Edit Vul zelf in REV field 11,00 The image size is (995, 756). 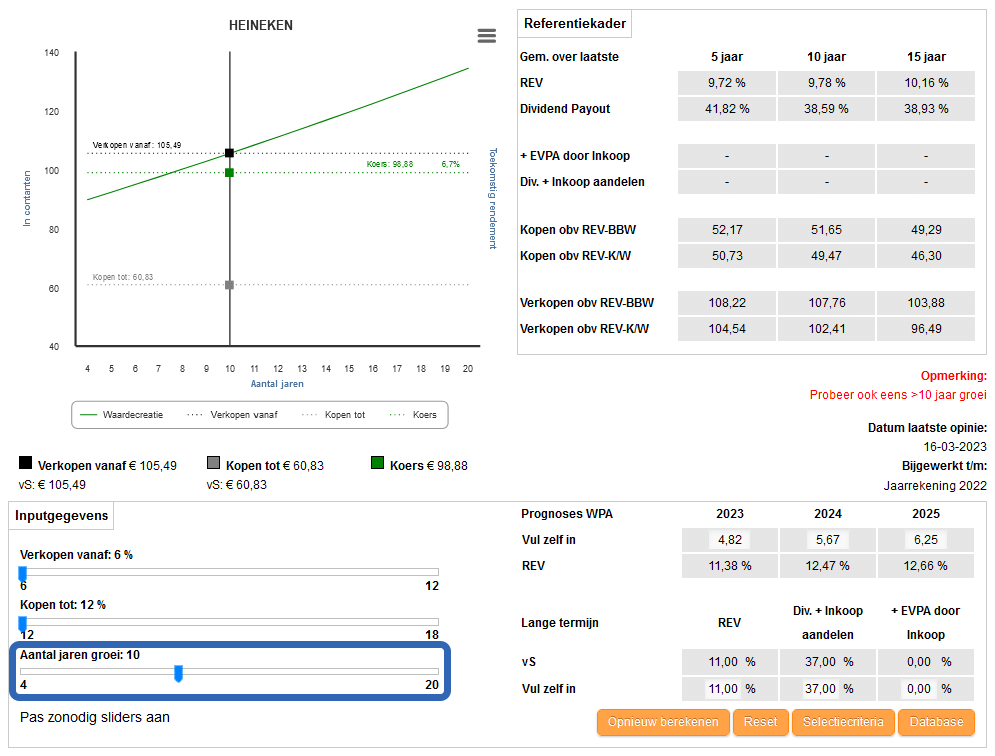pyautogui.click(x=723, y=689)
